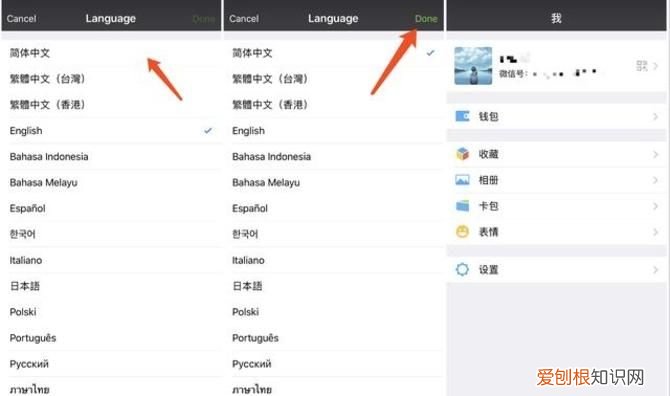The height and width of the screenshot is (396, 670).
Task: Select the checked English row in the left panel
Action: [x=112, y=131]
